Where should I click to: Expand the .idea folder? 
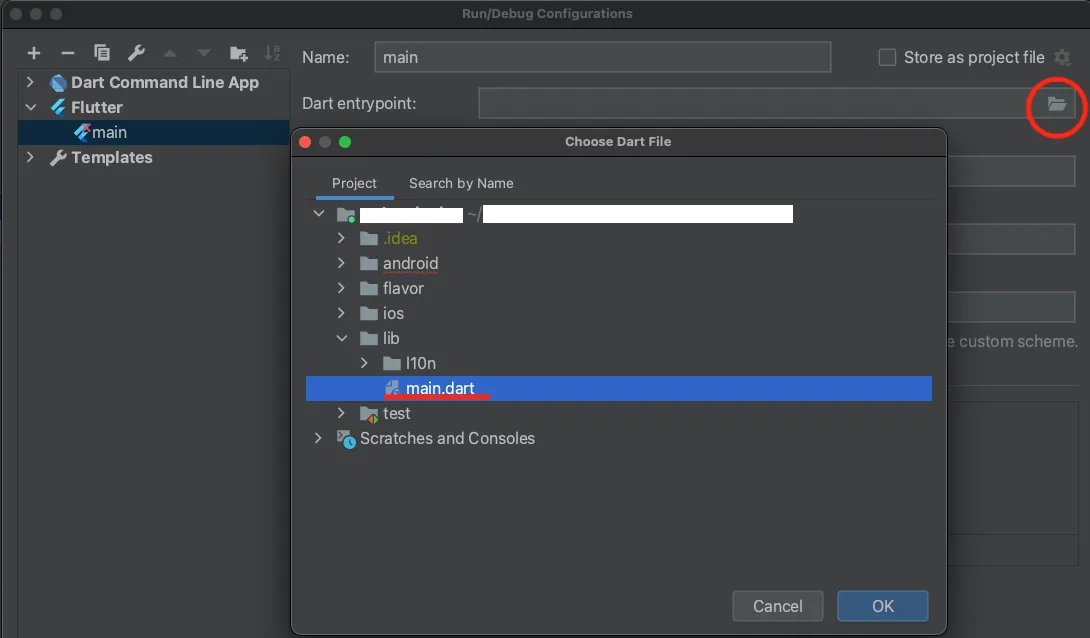pyautogui.click(x=341, y=238)
